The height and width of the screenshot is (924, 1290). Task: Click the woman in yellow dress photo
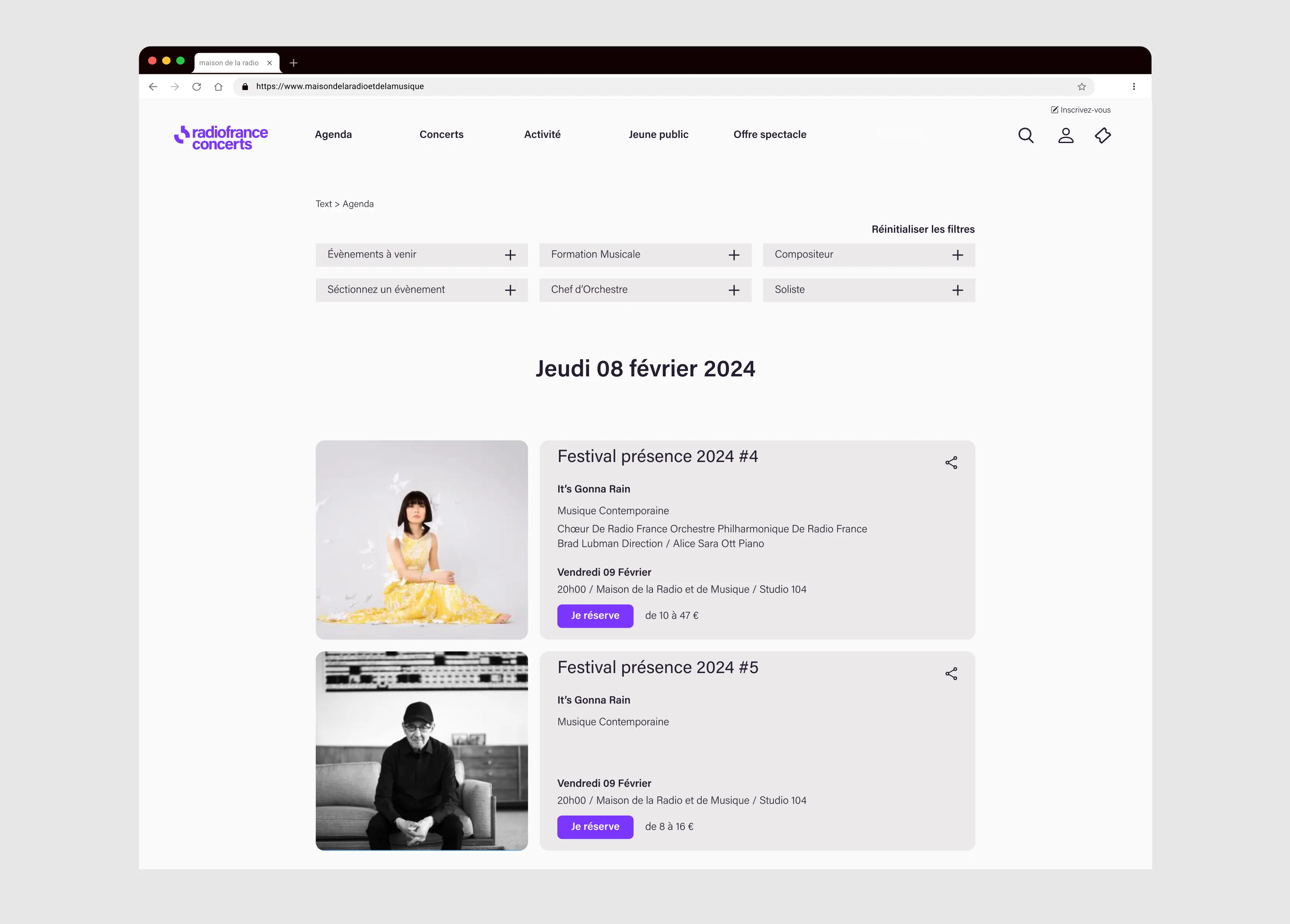point(421,540)
